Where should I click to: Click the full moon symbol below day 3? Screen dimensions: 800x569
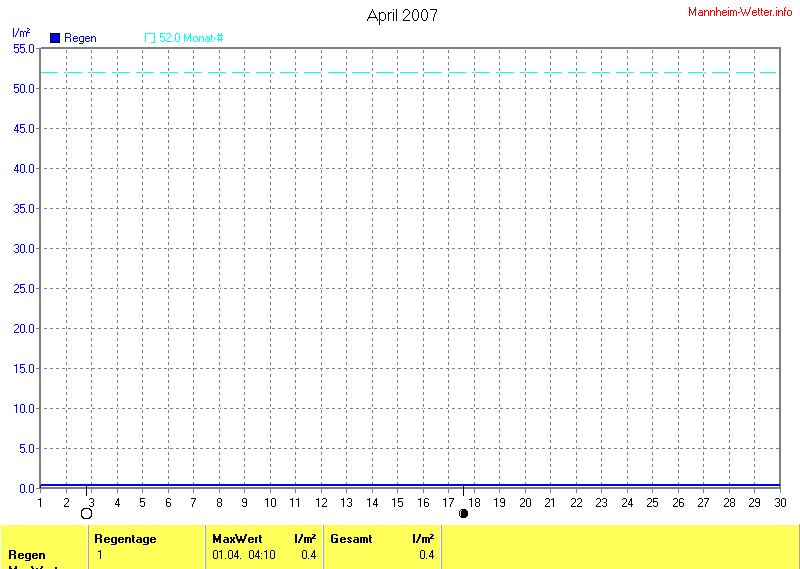click(x=86, y=513)
